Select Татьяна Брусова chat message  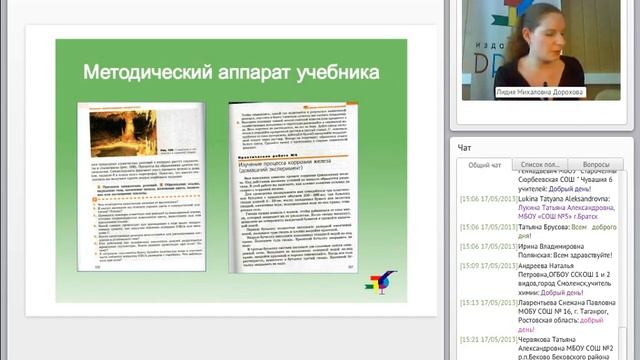(x=539, y=231)
